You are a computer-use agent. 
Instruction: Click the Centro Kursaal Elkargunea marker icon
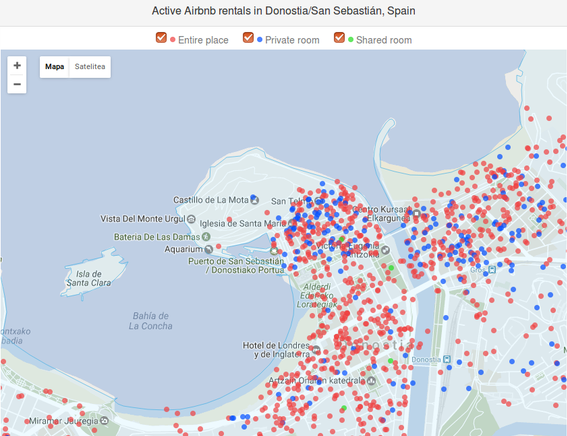tap(417, 213)
